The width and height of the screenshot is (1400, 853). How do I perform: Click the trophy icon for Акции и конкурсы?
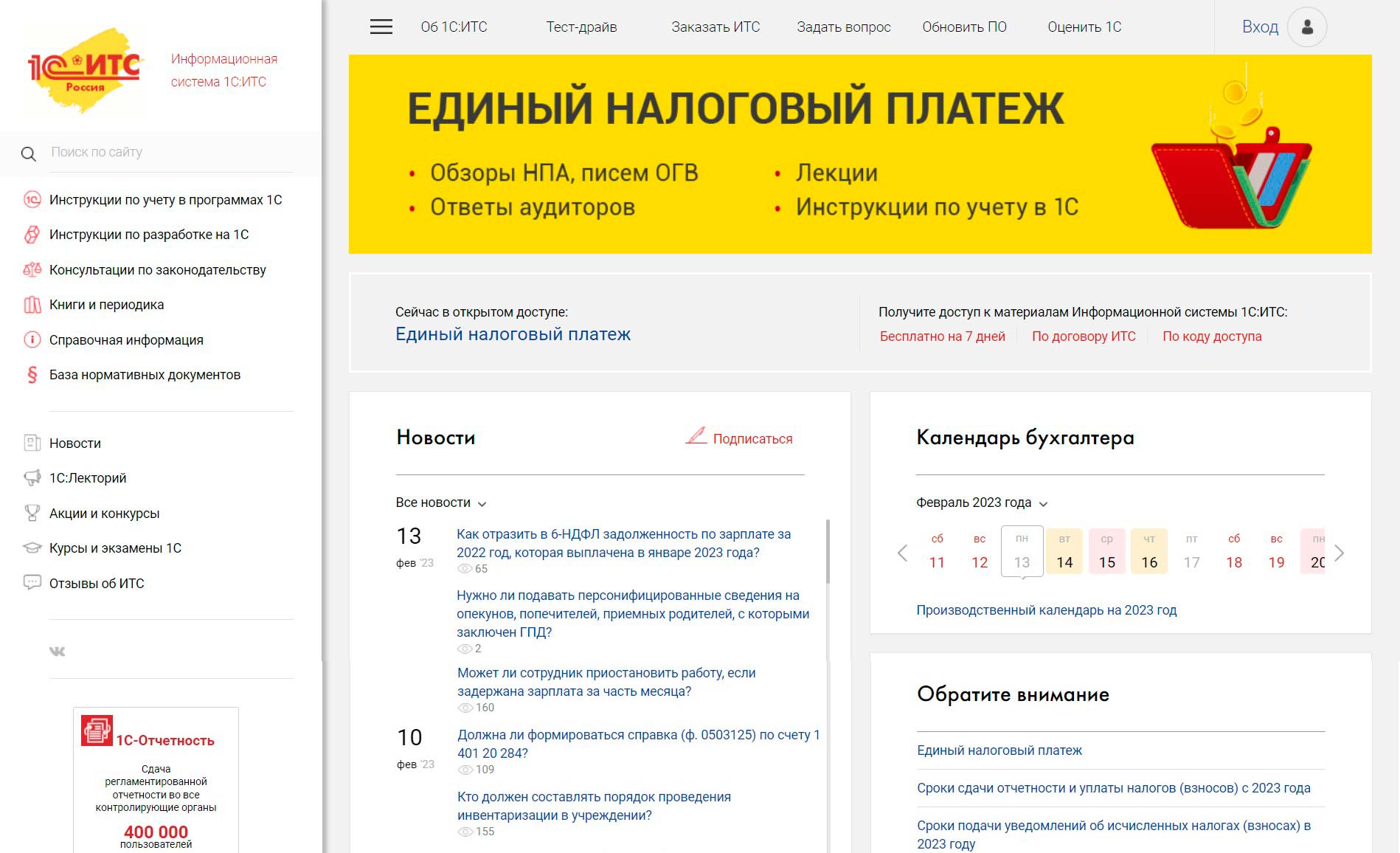(32, 513)
